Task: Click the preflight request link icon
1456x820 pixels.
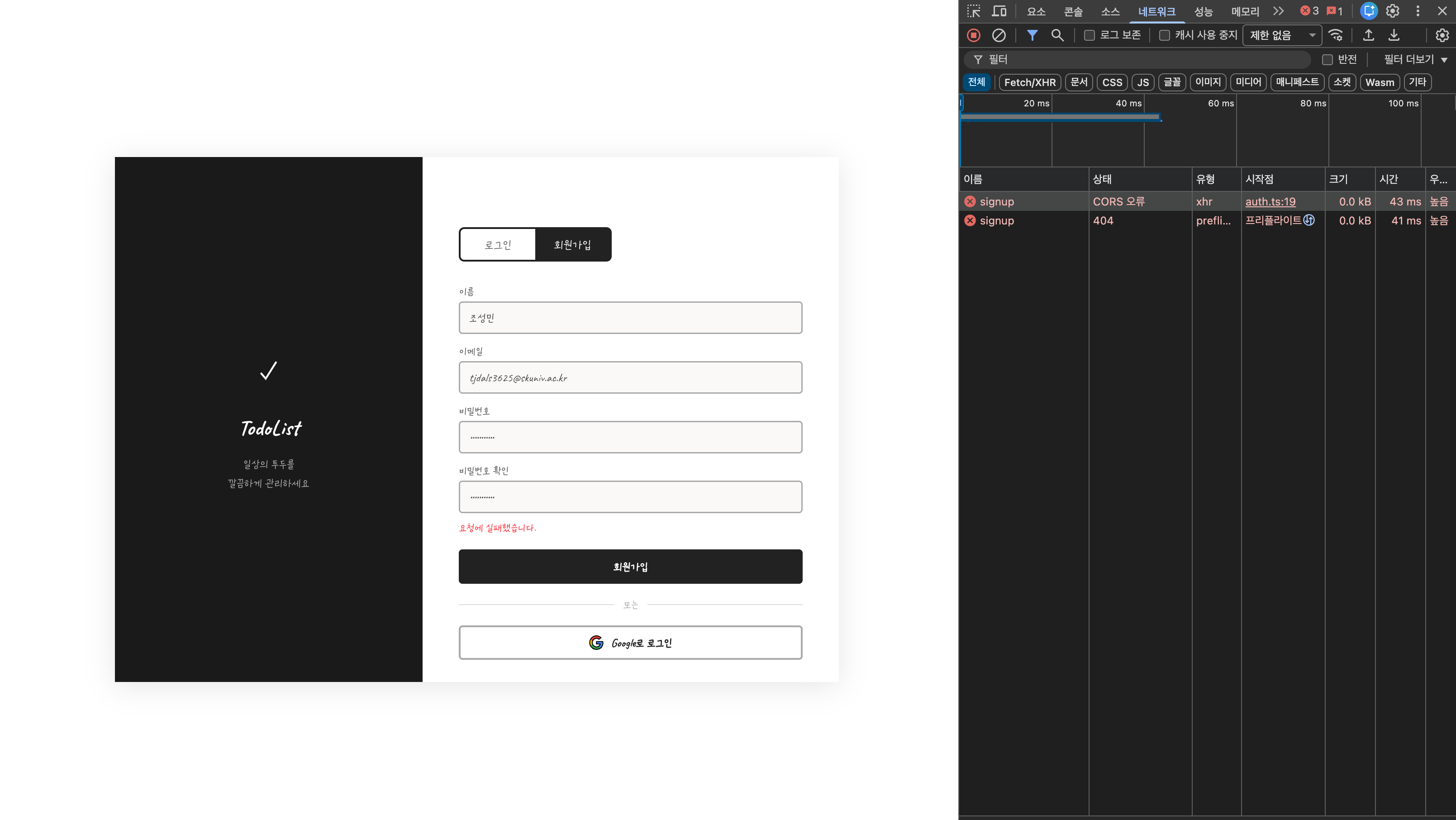Action: click(x=1309, y=220)
